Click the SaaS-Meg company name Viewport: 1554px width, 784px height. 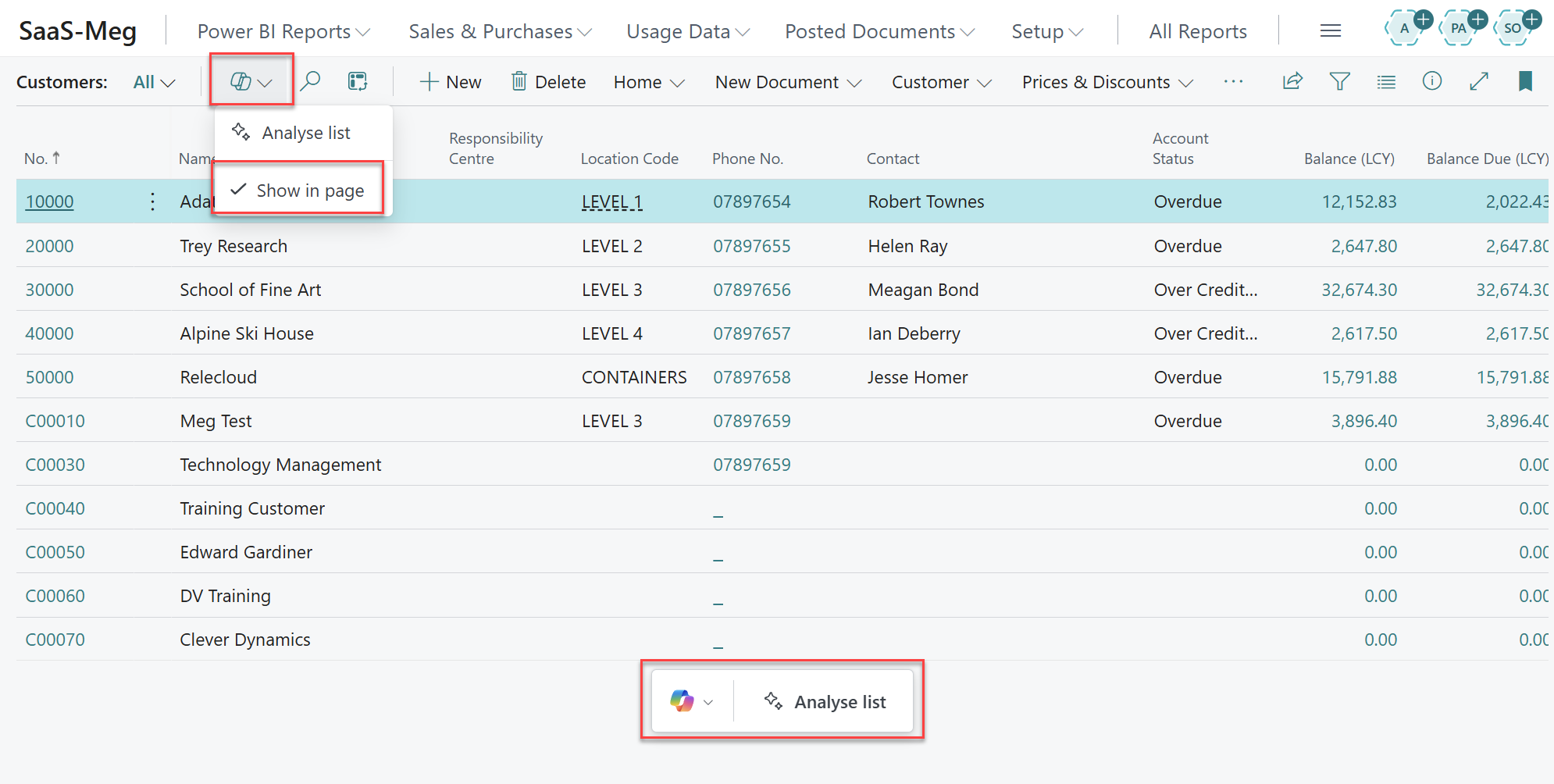pos(77,31)
